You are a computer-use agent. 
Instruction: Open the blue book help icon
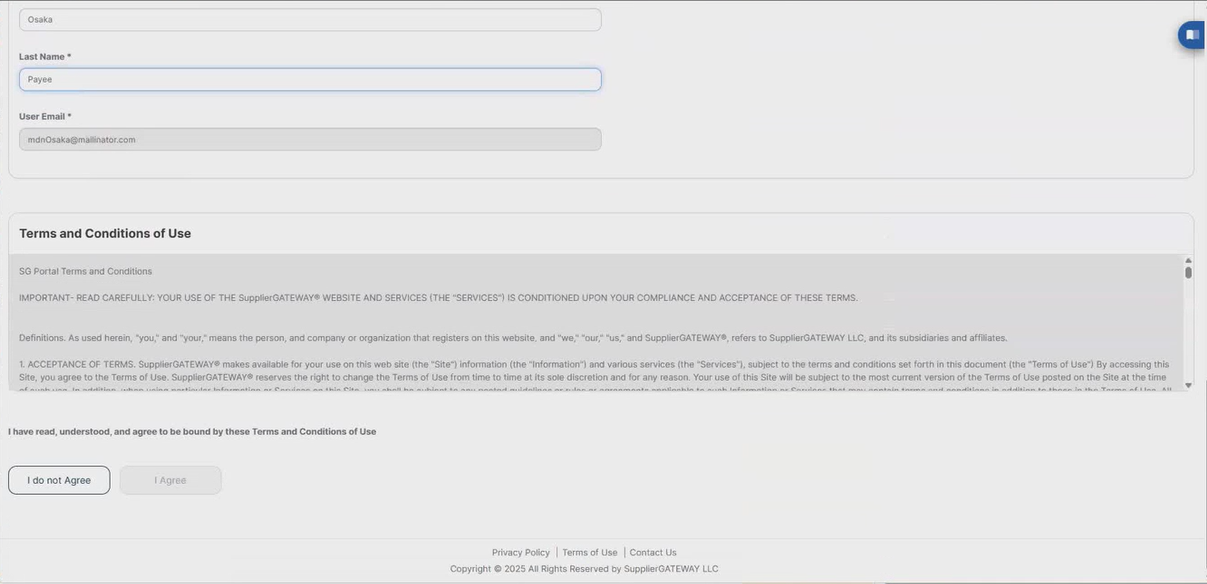(1191, 35)
